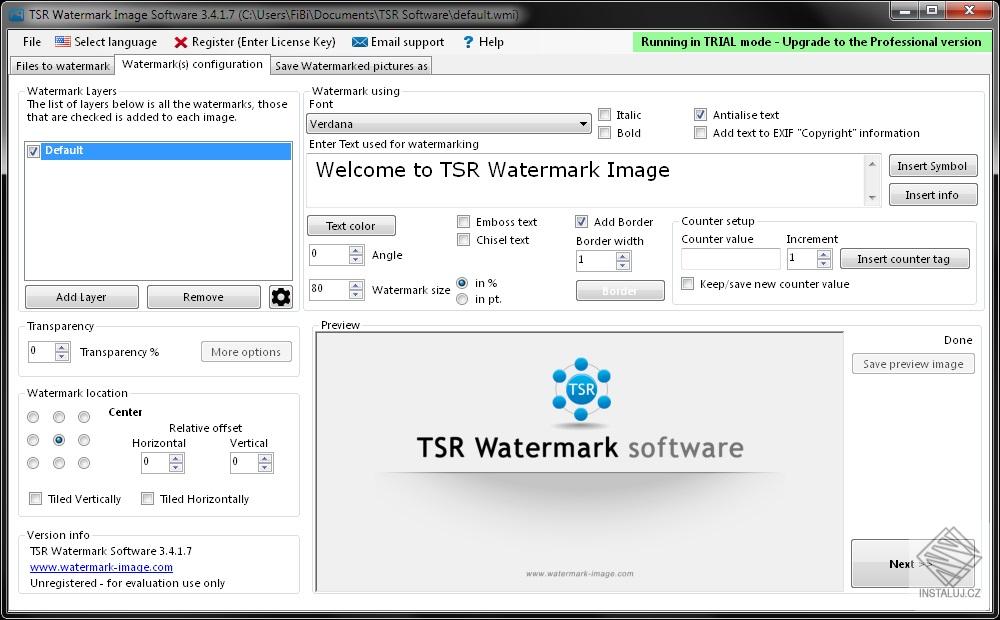1000x620 pixels.
Task: Check the Tiled Horizontally option
Action: [x=147, y=498]
